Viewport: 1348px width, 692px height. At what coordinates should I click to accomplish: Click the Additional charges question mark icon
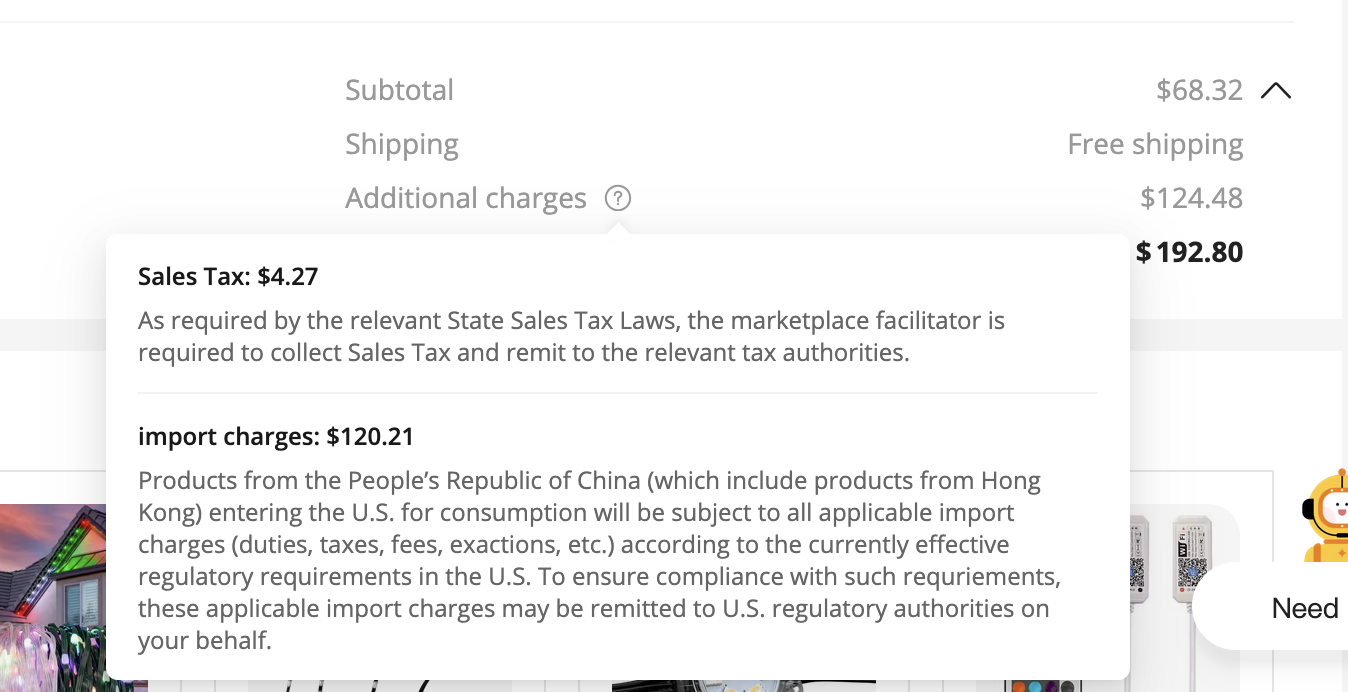pos(618,198)
